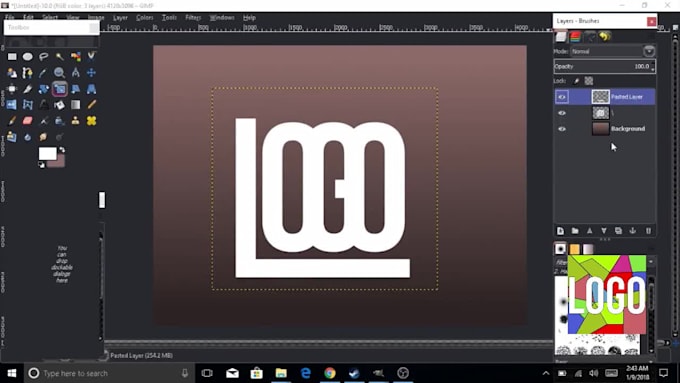Select the Measure compass tool
The height and width of the screenshot is (383, 680).
[75, 72]
